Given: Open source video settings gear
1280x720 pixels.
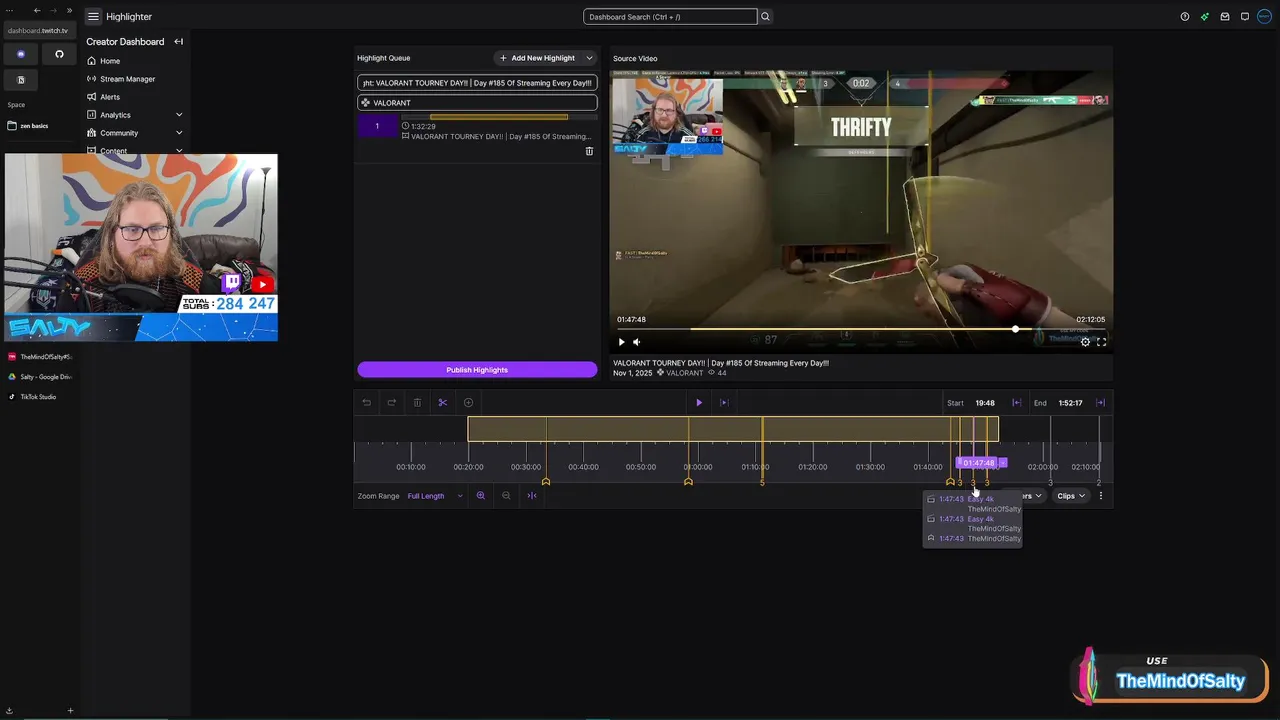Looking at the screenshot, I should [1085, 342].
